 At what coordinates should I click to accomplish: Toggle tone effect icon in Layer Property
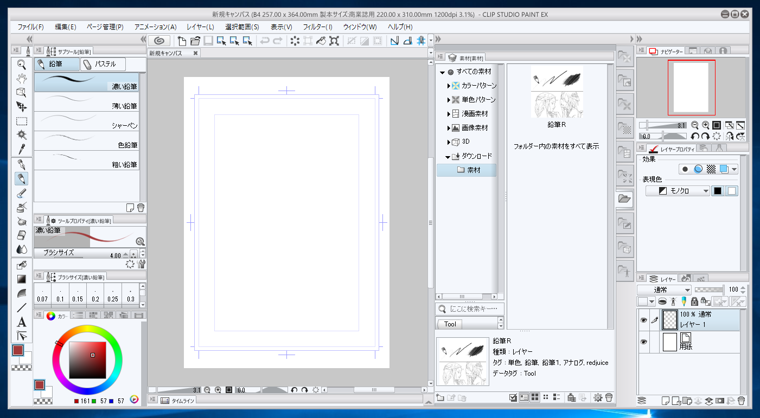(711, 169)
